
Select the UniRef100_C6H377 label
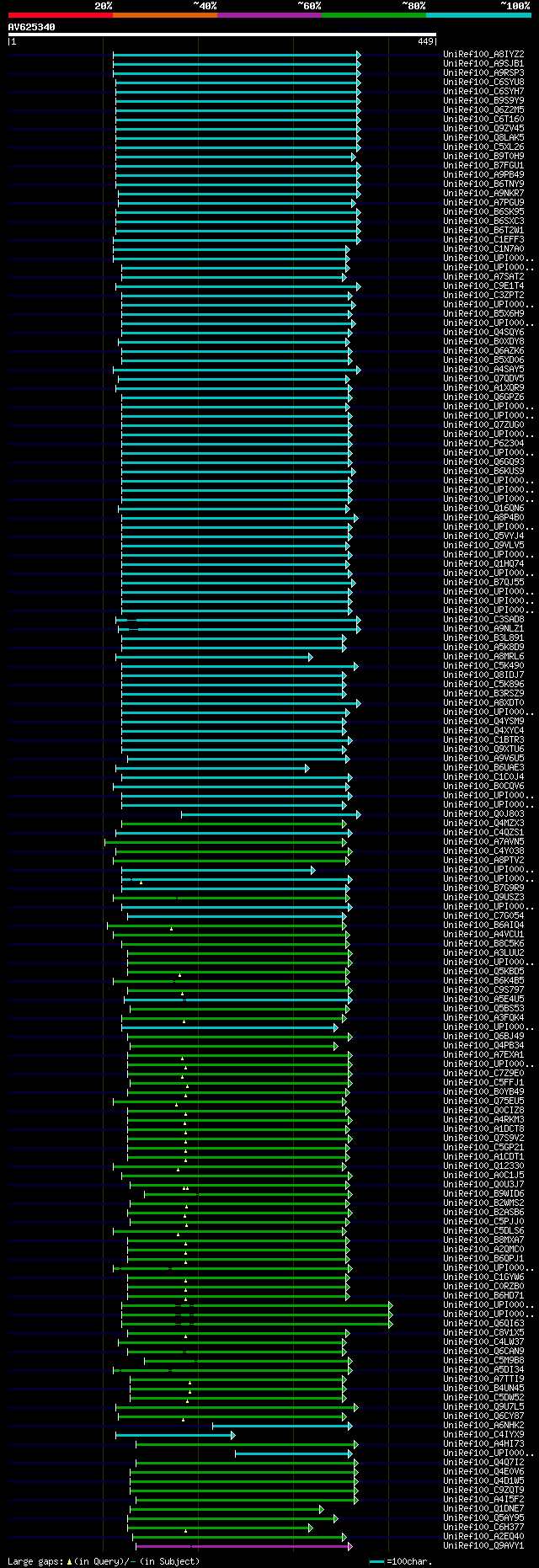coord(483,1527)
